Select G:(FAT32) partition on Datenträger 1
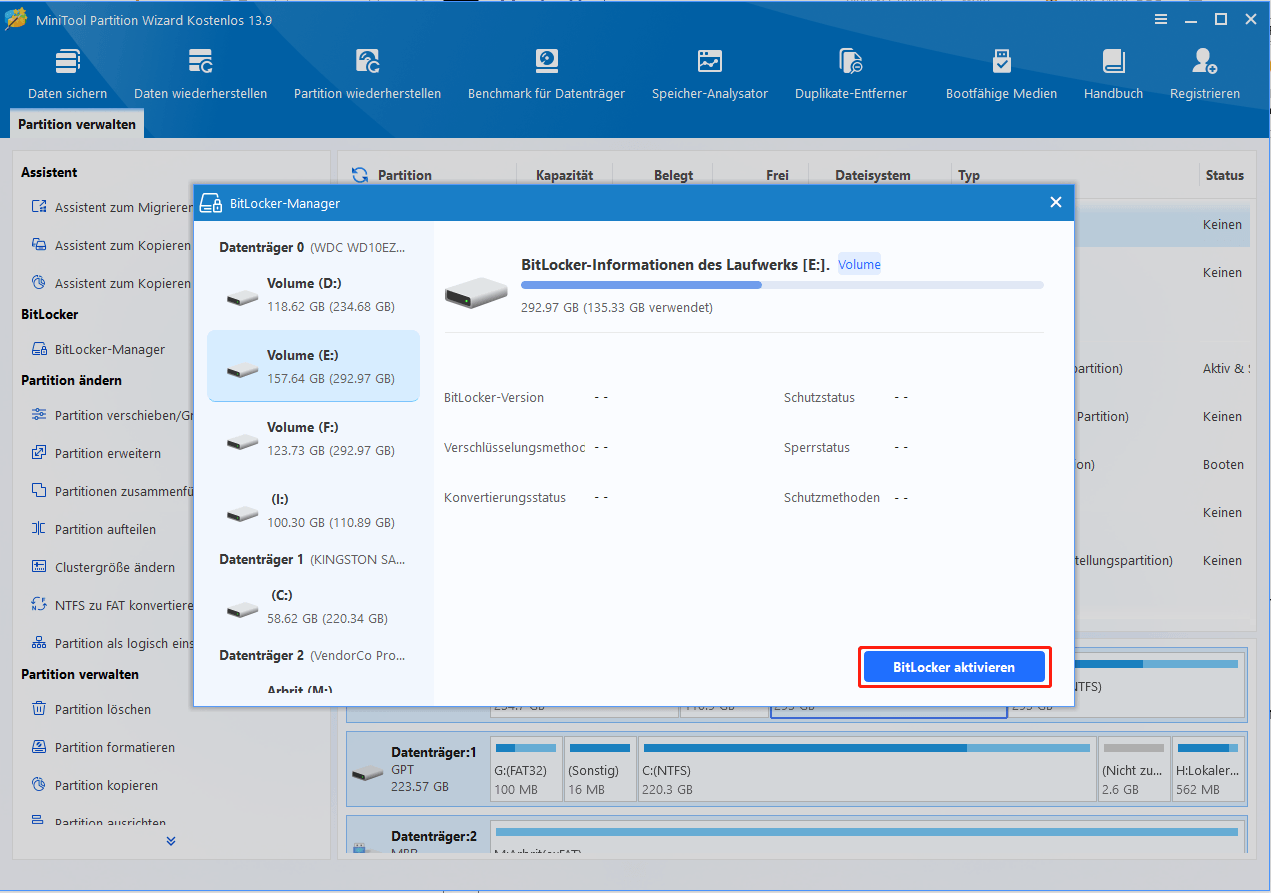Screen dimensions: 1271x893 (524, 769)
